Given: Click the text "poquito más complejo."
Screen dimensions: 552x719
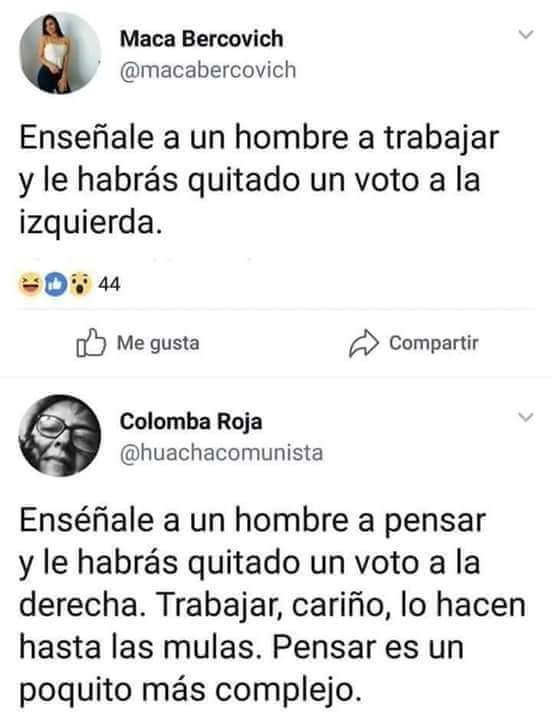Looking at the screenshot, I should [x=187, y=690].
